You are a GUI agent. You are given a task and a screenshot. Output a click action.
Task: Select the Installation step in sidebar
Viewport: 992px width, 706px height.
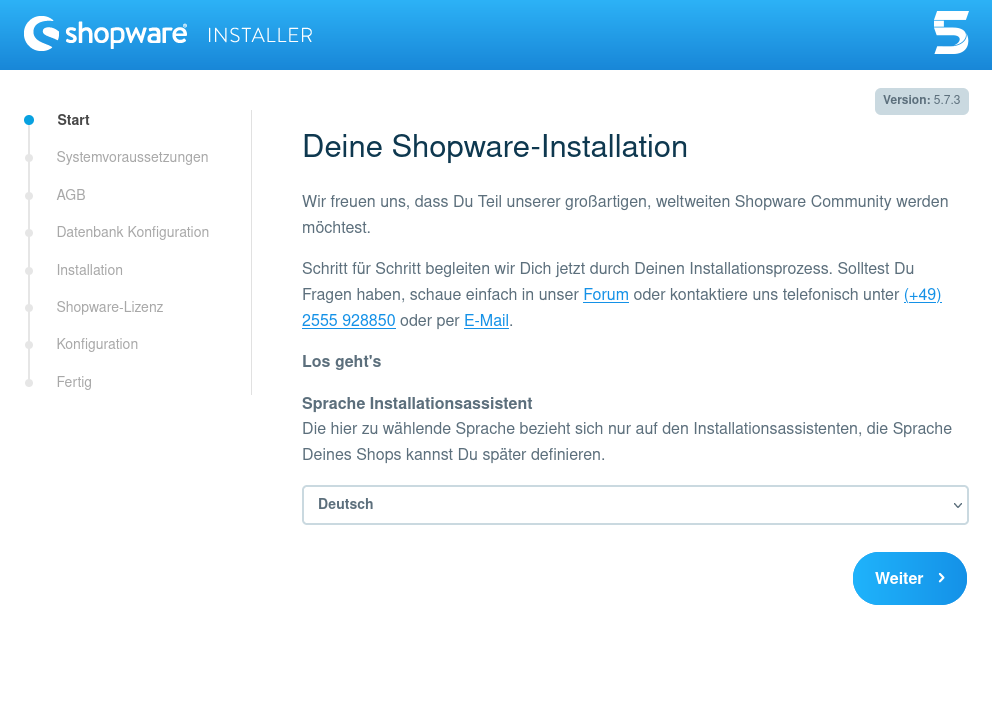(90, 270)
